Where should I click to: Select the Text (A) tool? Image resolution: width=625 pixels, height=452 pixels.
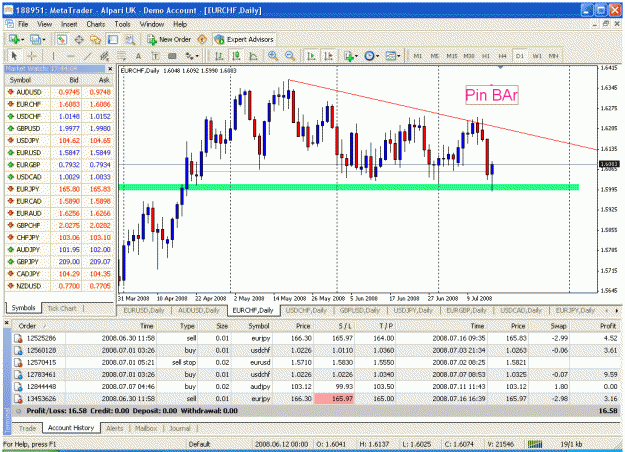tap(138, 56)
